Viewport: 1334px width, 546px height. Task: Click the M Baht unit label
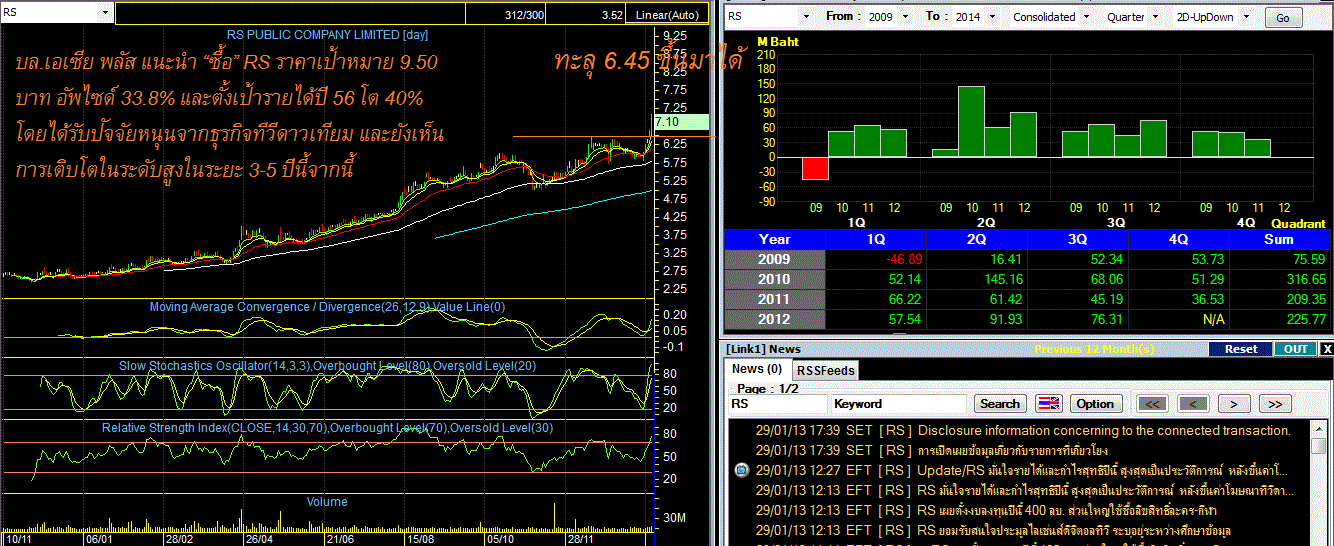tap(776, 41)
